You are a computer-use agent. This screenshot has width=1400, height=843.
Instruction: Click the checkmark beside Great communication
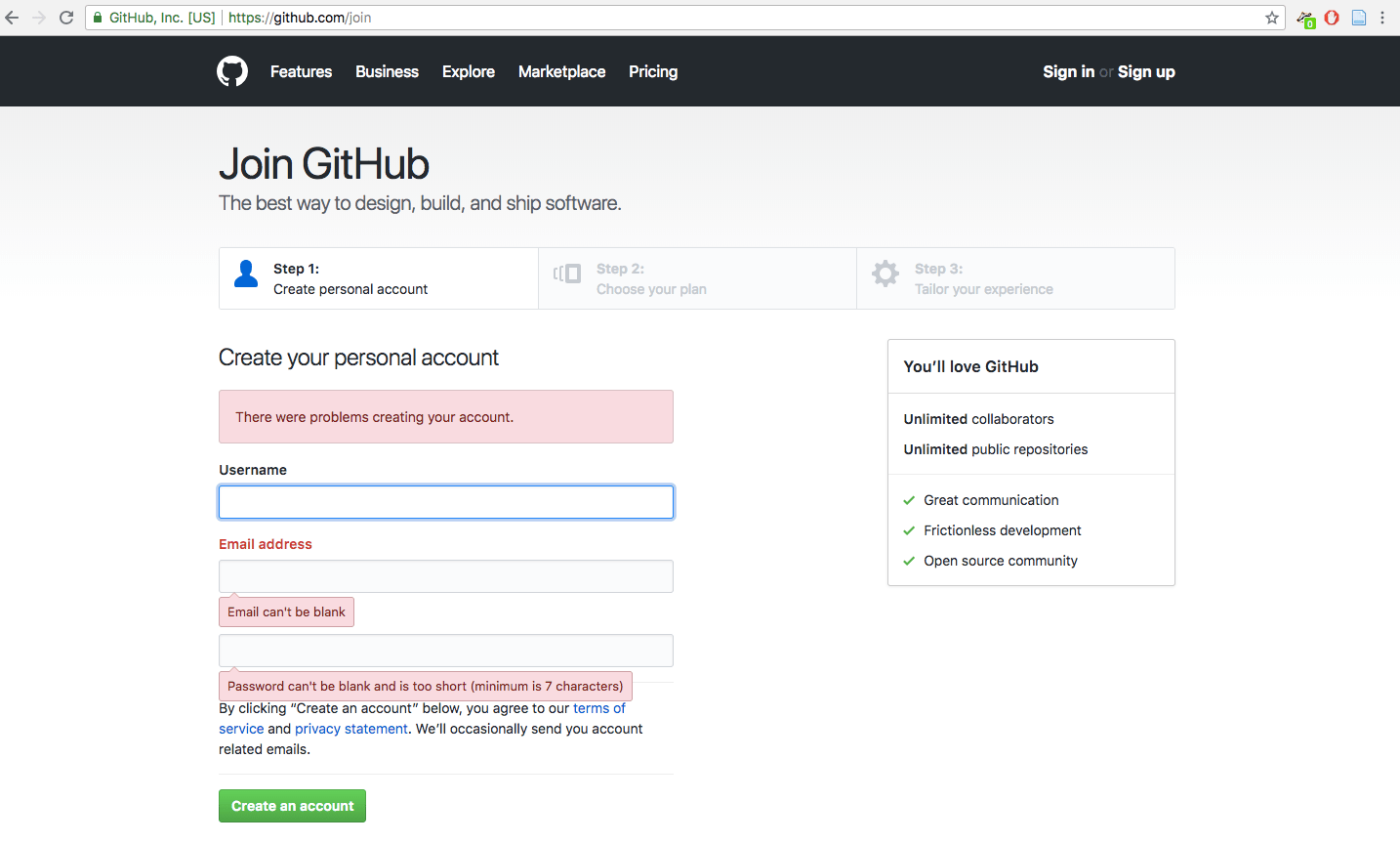909,501
